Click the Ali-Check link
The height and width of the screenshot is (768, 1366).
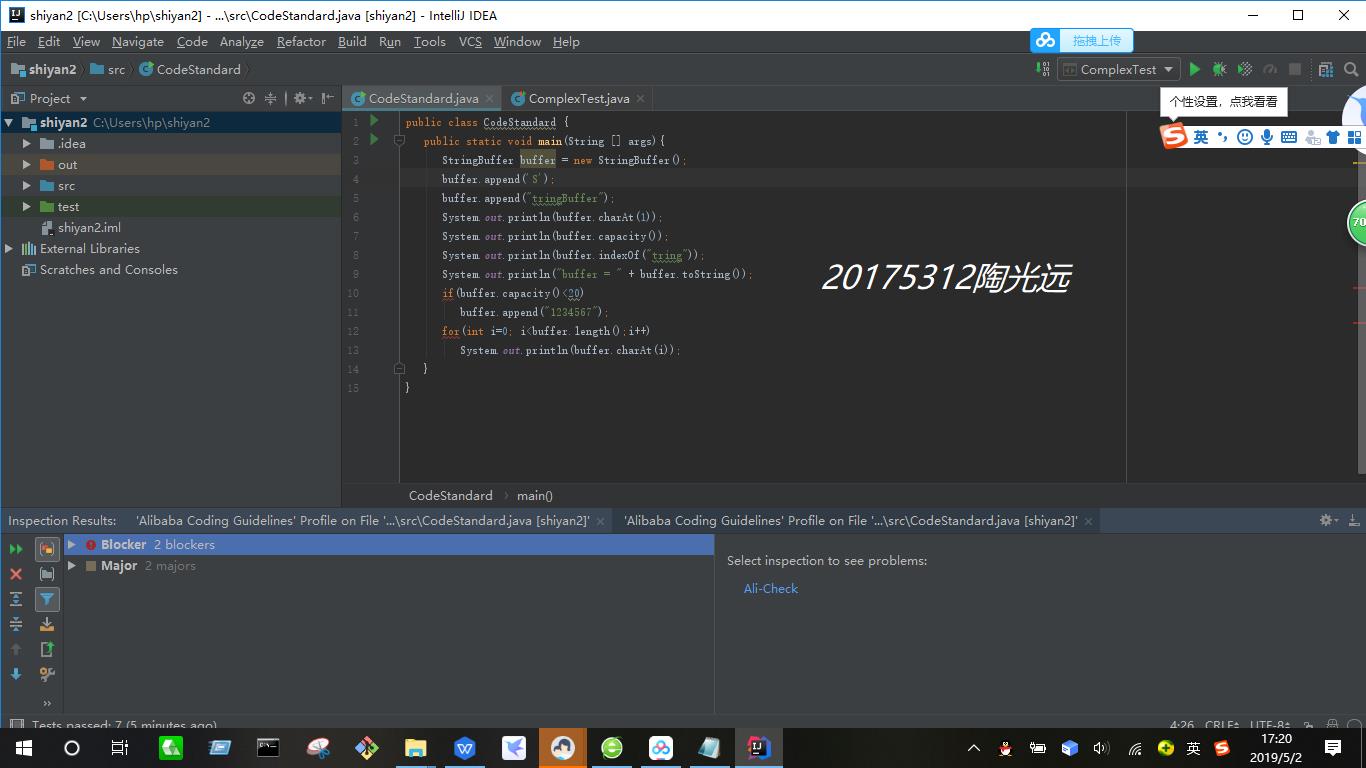[x=771, y=589]
